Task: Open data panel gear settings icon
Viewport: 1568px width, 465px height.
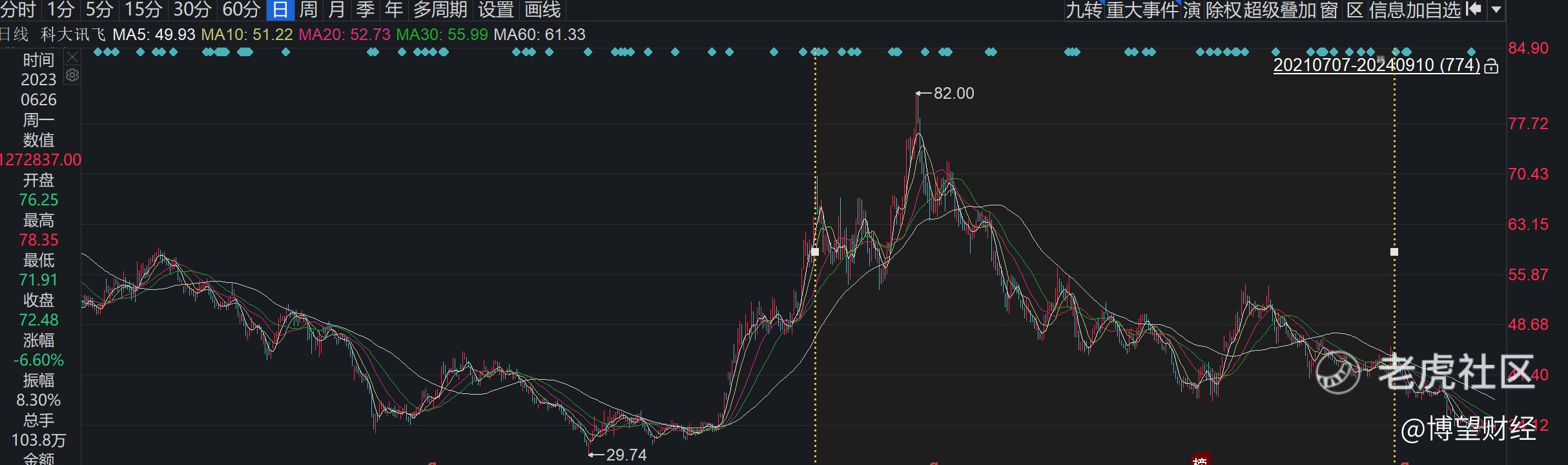Action: [72, 76]
